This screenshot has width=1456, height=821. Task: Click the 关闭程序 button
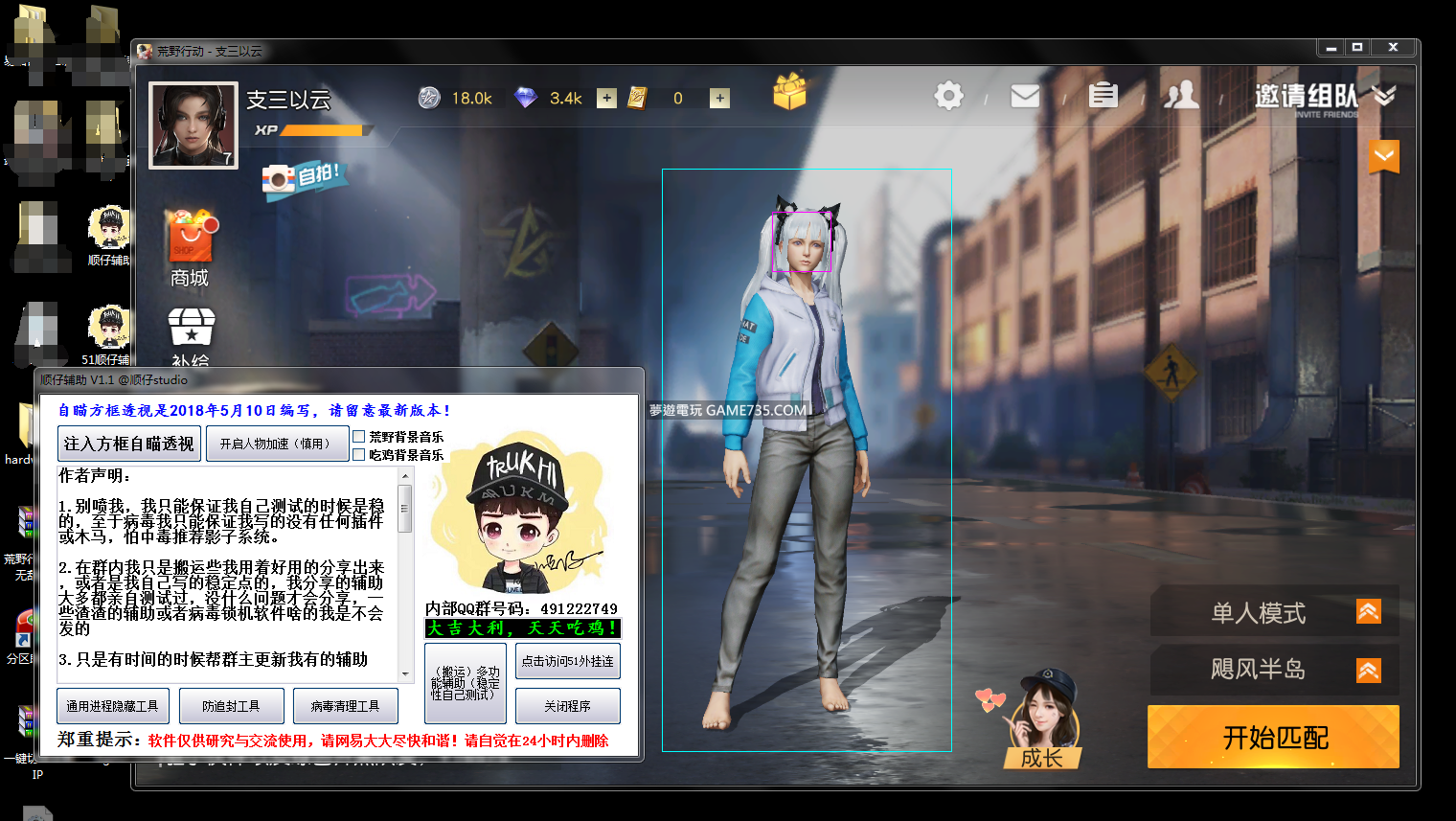(x=568, y=706)
